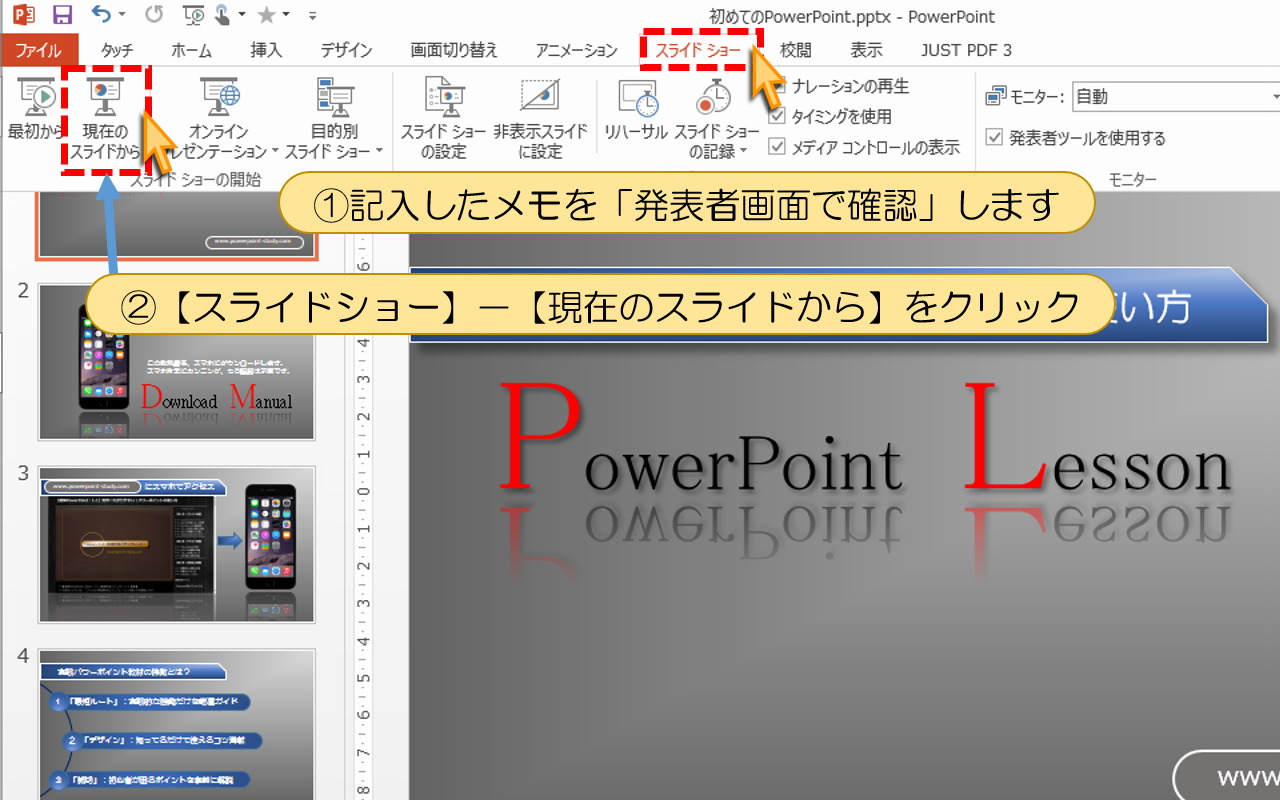Image resolution: width=1280 pixels, height=800 pixels.
Task: Open the undo history dropdown arrow
Action: point(122,16)
